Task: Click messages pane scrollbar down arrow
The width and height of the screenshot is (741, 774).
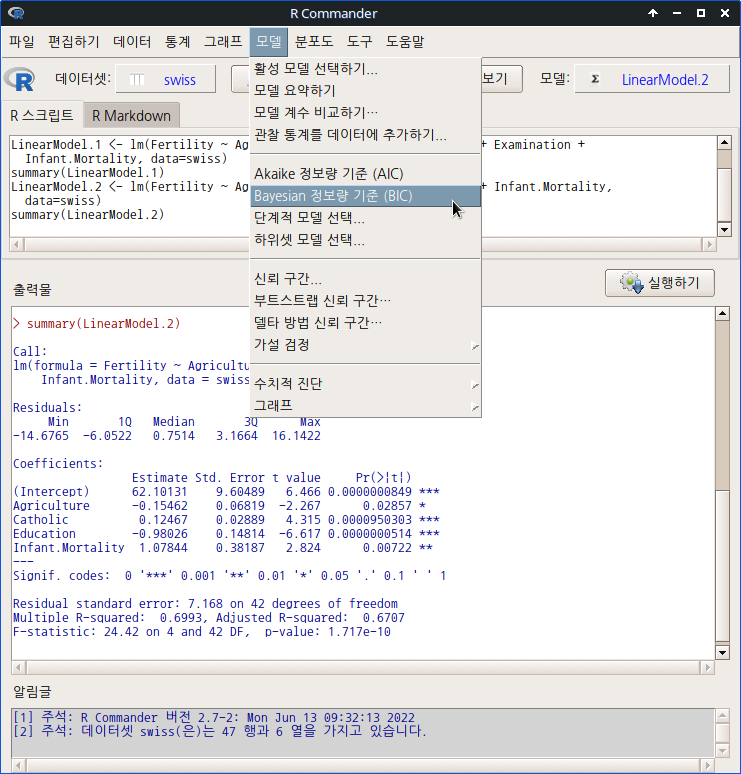Action: coord(722,751)
